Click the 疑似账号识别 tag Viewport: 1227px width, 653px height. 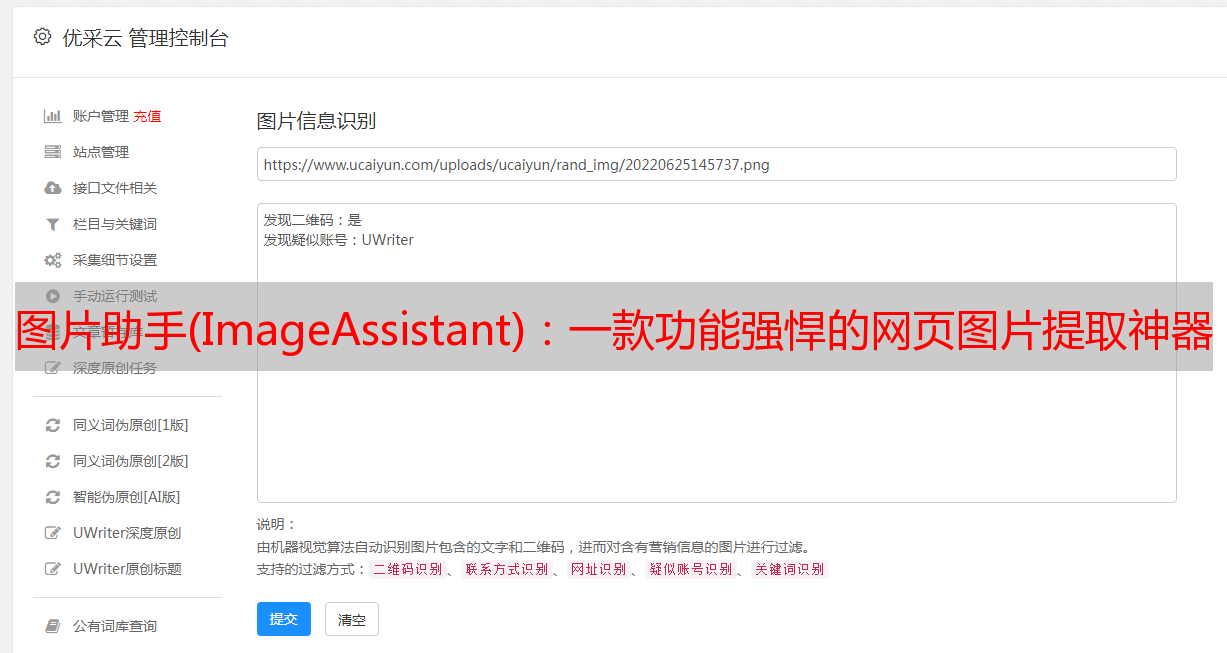click(690, 569)
